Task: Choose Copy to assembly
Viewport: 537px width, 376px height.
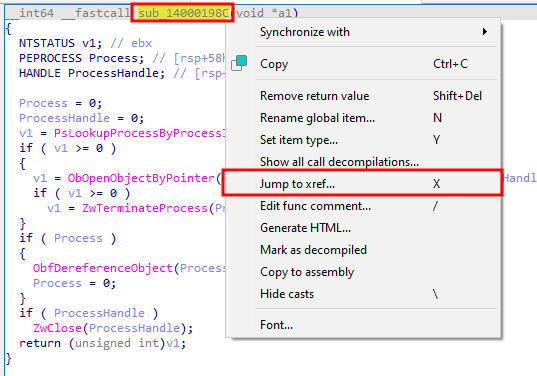Action: click(363, 272)
